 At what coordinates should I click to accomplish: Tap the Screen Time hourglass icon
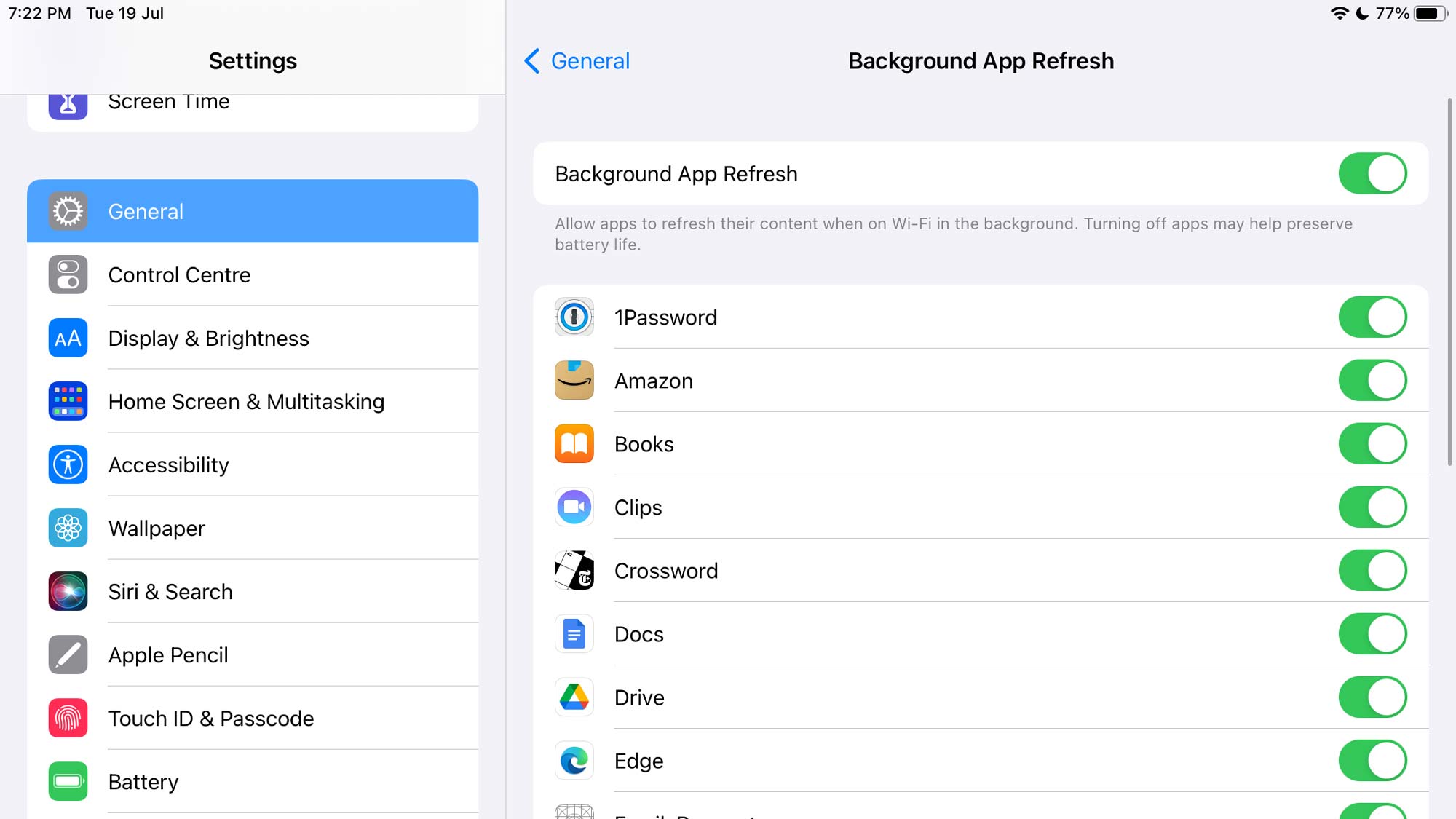[x=68, y=106]
